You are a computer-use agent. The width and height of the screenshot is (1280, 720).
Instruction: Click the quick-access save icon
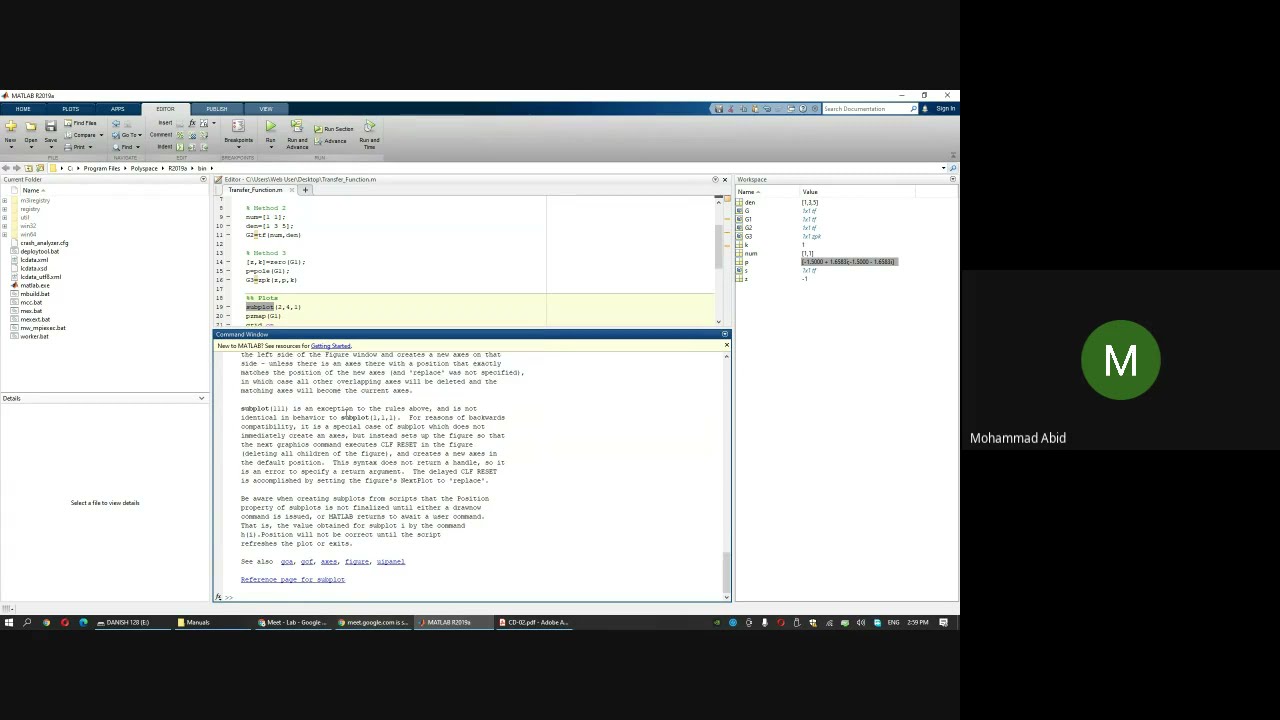click(x=718, y=109)
